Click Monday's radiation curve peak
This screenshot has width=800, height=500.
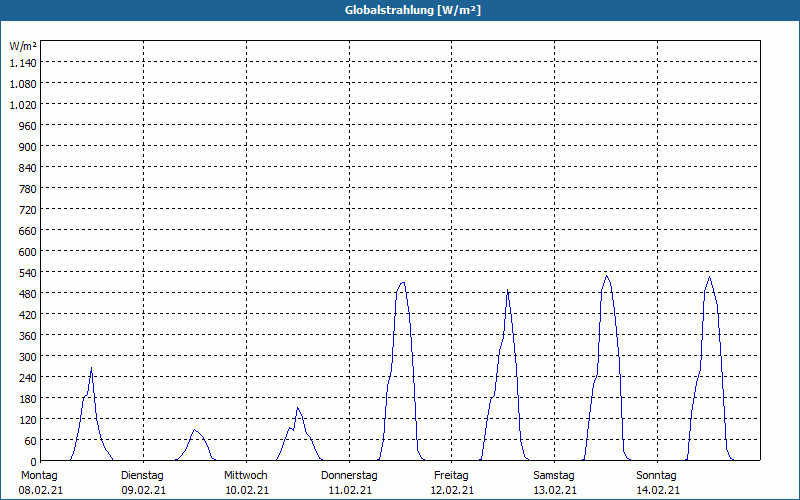[x=91, y=368]
